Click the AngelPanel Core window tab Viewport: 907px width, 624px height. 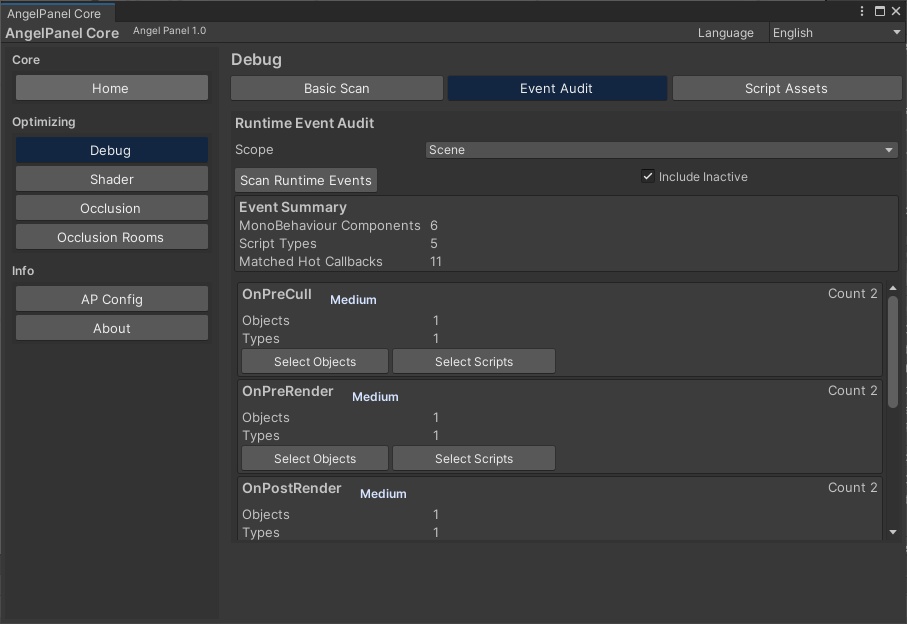pyautogui.click(x=56, y=13)
